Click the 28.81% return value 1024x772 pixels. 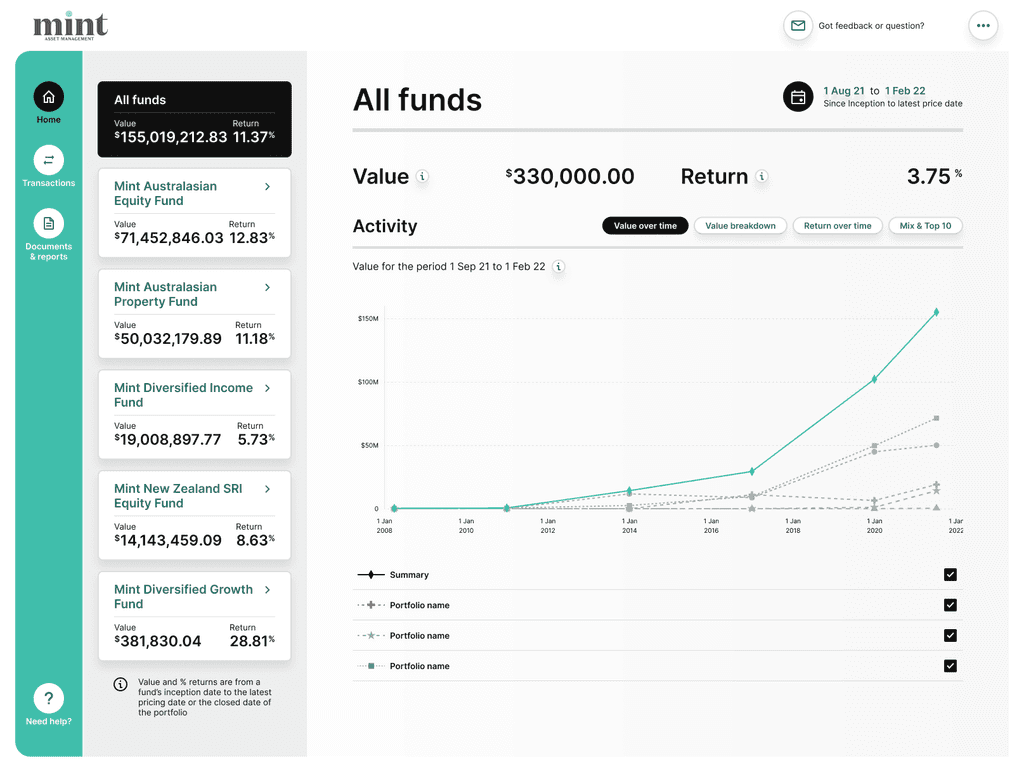tap(252, 641)
